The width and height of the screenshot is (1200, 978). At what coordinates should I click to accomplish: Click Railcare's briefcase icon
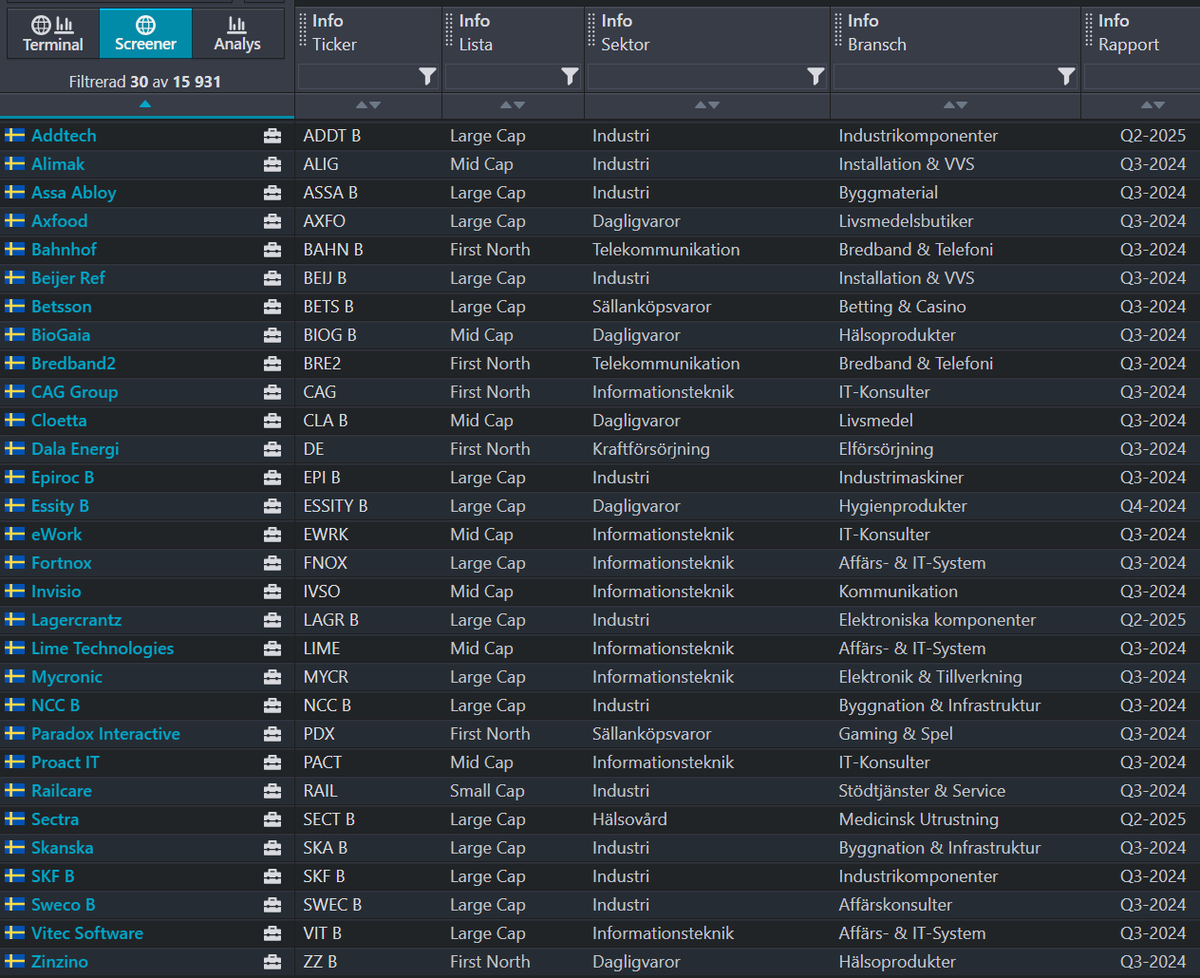272,791
